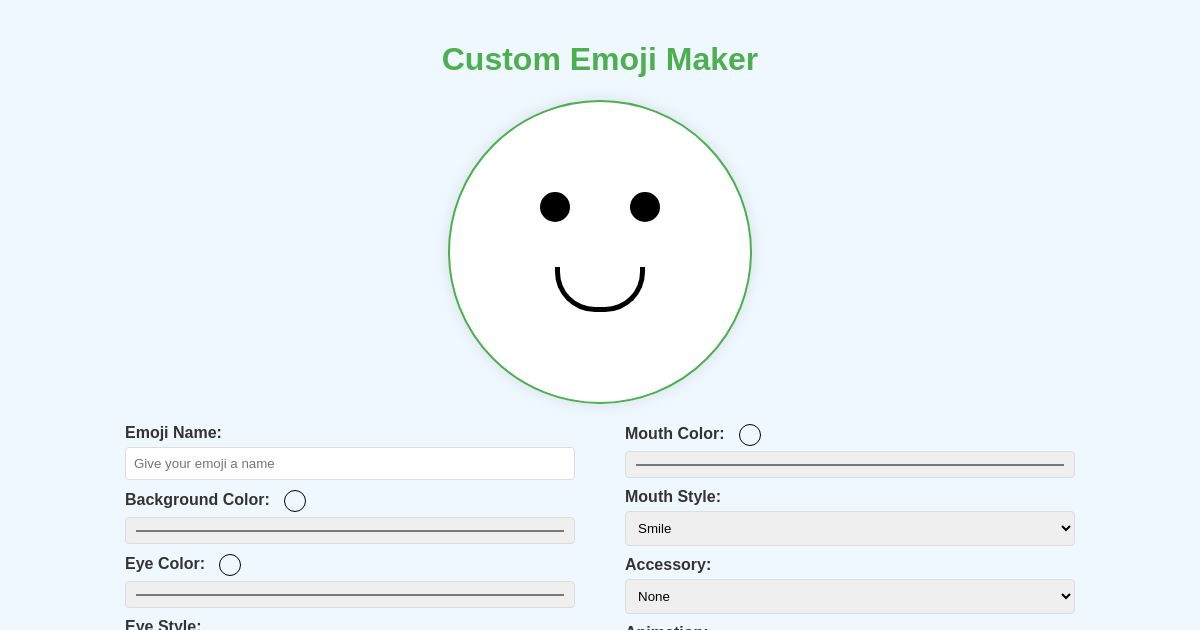Click the Eye Style label
Image resolution: width=1200 pixels, height=630 pixels.
[x=163, y=626]
